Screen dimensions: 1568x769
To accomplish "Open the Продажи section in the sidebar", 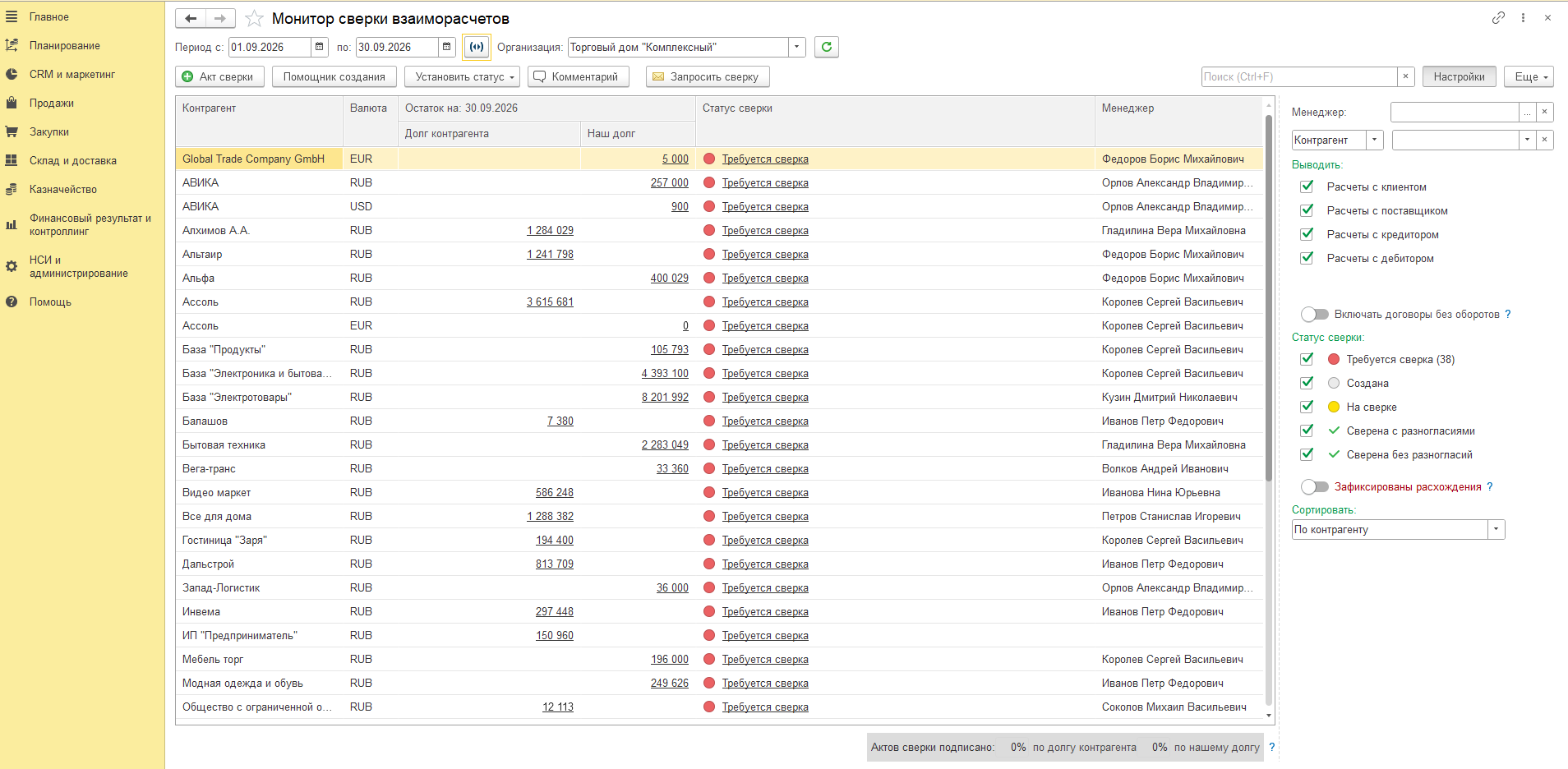I will [52, 103].
